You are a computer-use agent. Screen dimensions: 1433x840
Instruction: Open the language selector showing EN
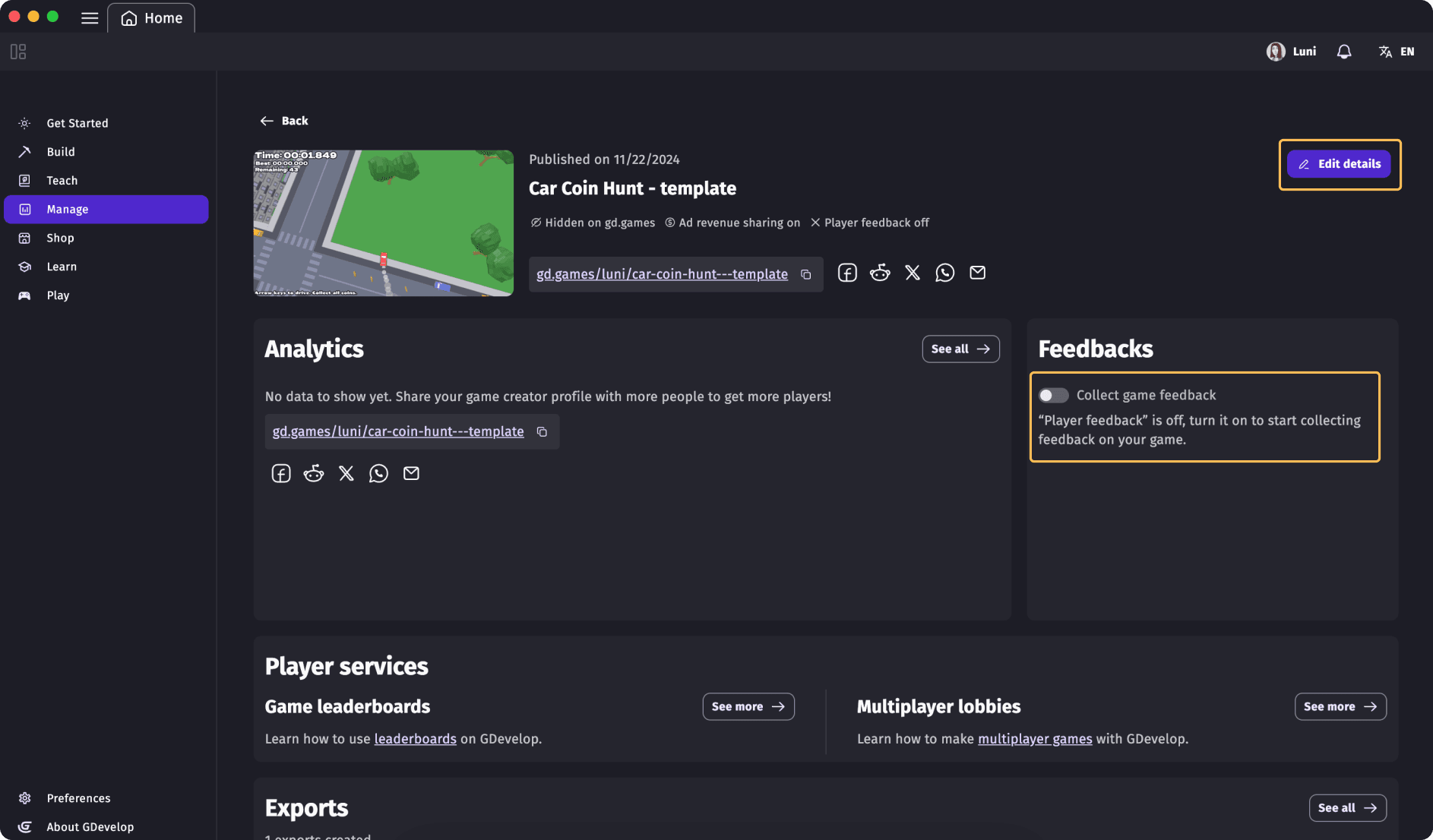pyautogui.click(x=1397, y=51)
